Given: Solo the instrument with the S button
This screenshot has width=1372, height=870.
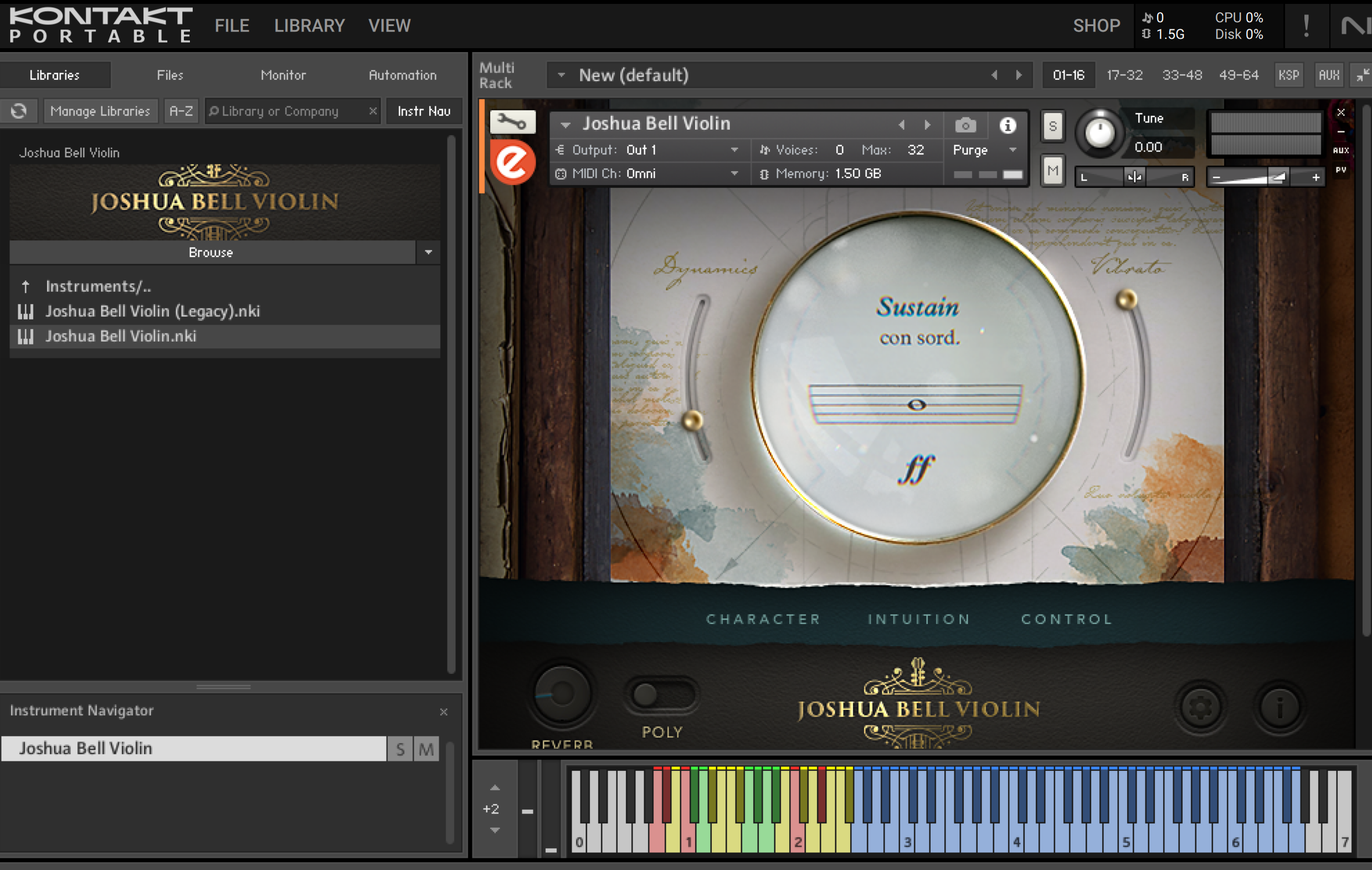Looking at the screenshot, I should pyautogui.click(x=1052, y=126).
